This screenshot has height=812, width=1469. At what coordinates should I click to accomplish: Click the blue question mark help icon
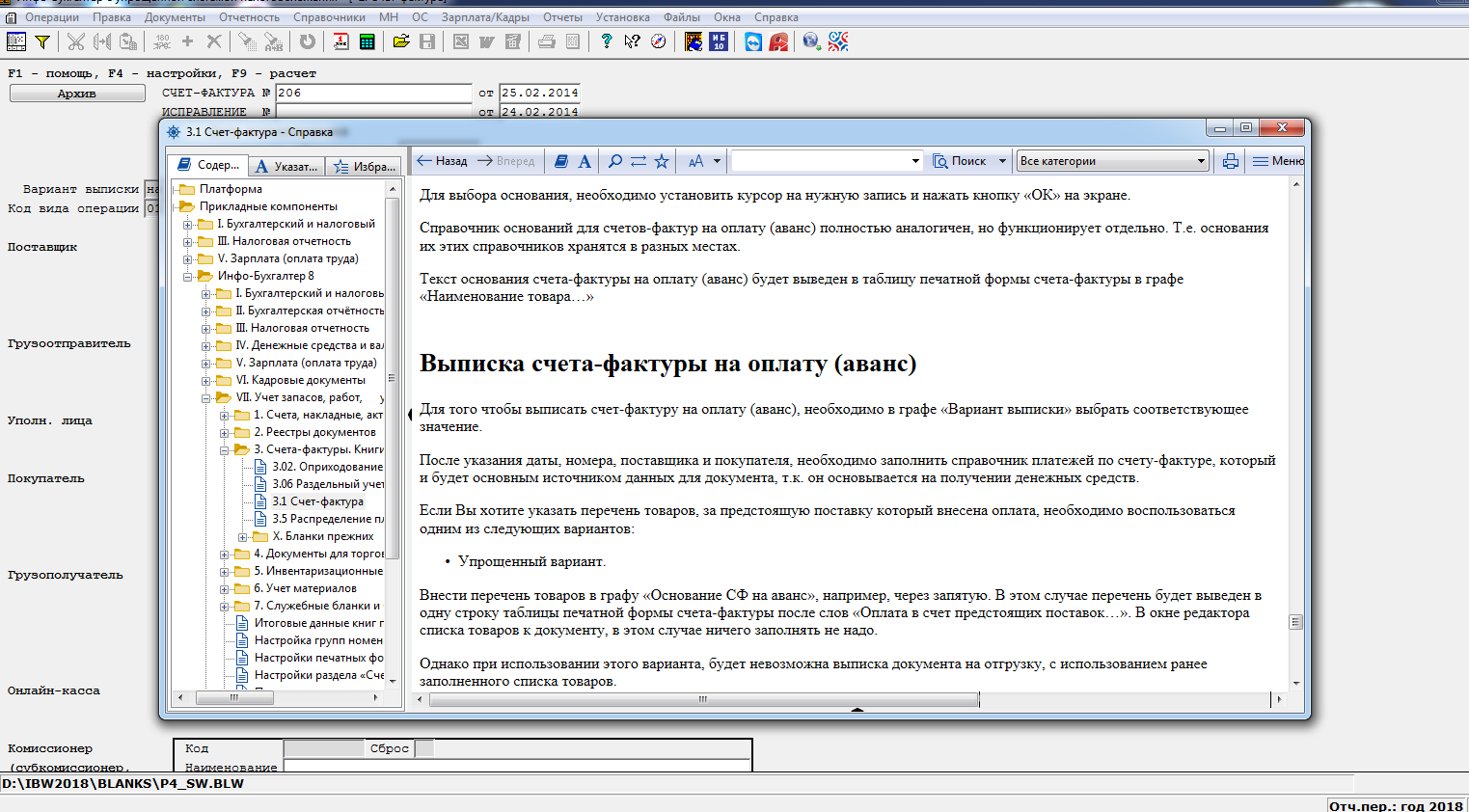coord(606,41)
